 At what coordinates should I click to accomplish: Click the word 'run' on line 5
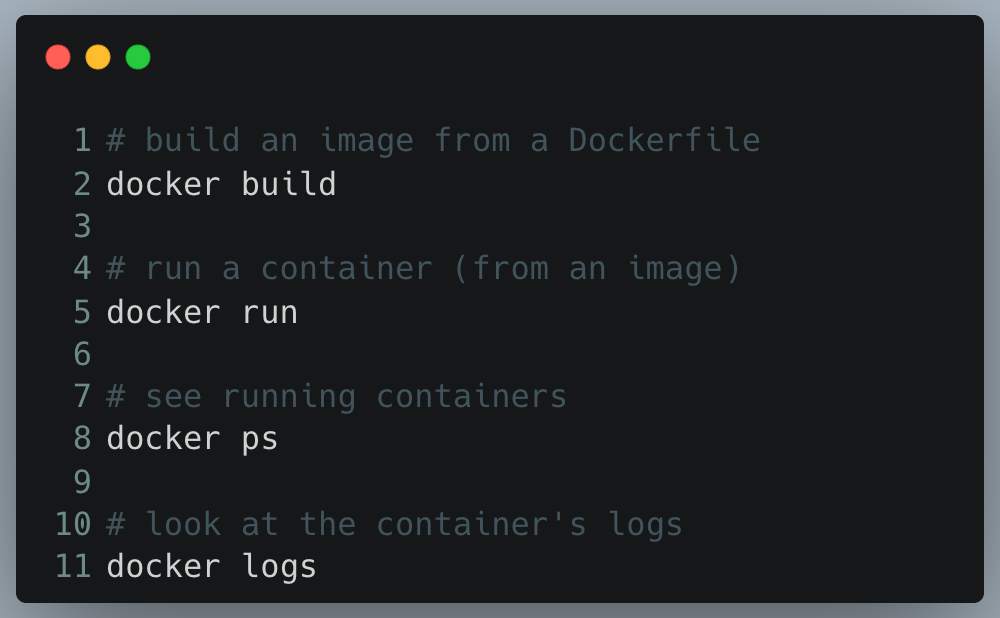[269, 312]
